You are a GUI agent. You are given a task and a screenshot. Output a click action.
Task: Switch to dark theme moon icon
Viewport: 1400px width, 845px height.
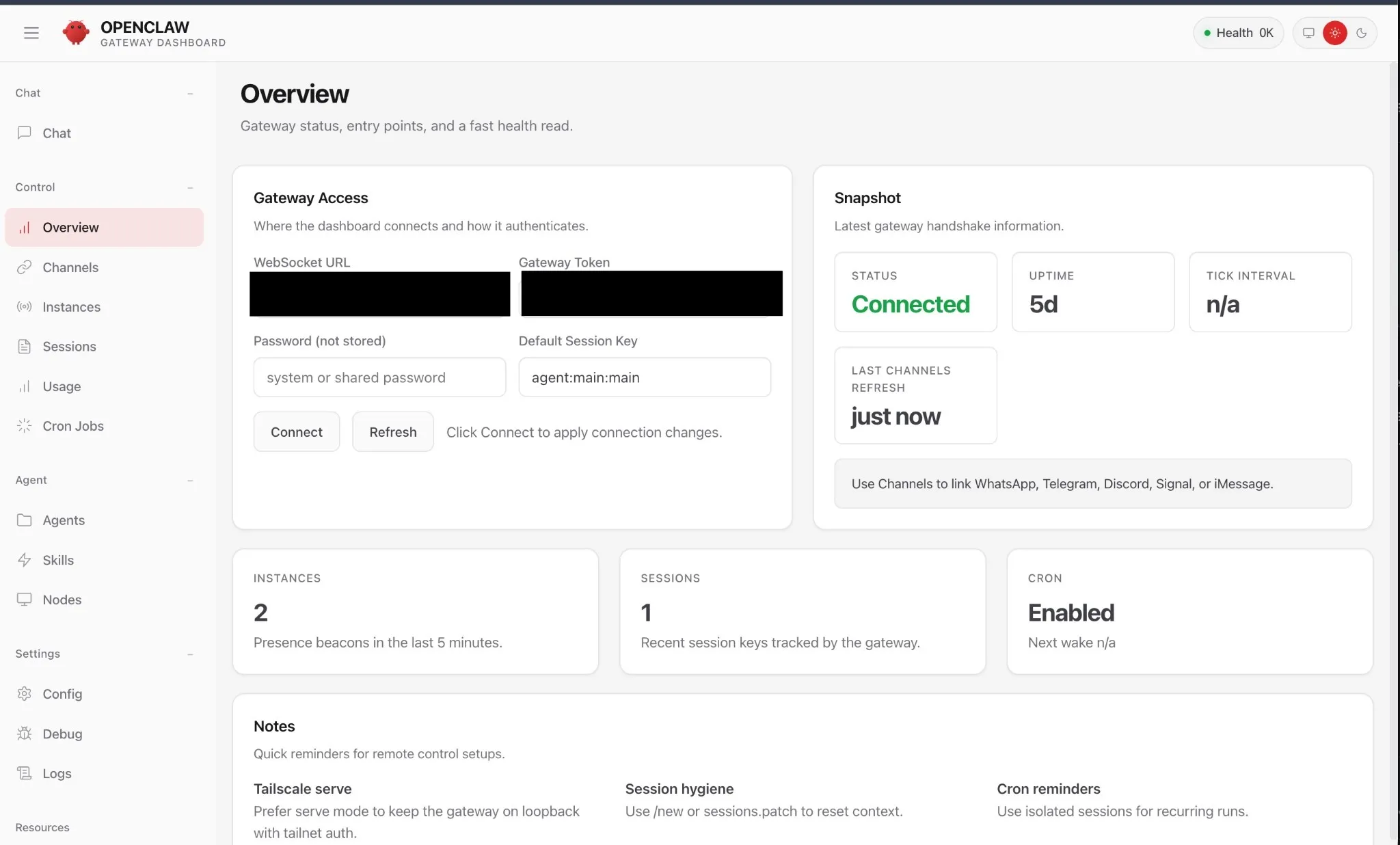pos(1361,33)
